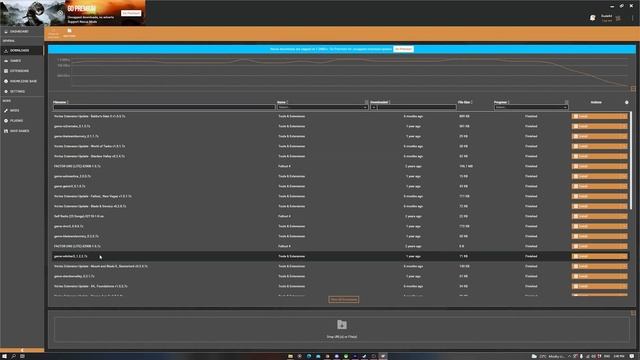Click the taskbar search icon
Screen dimensions: 640x360
click(13, 356)
